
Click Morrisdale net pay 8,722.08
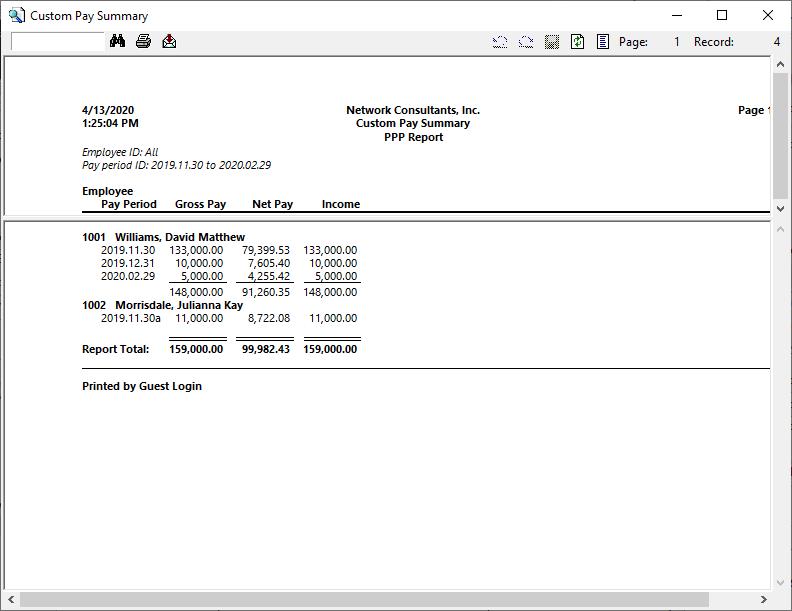[x=269, y=319]
